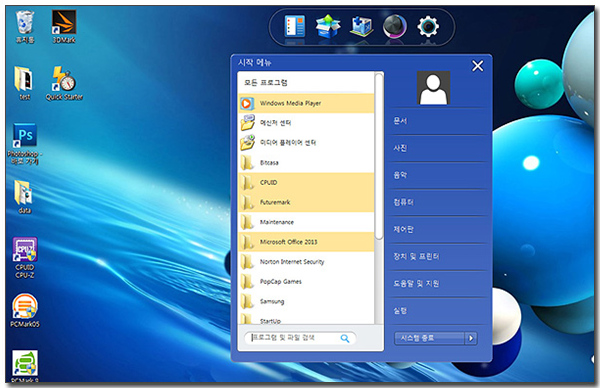Click the 메신저 센터 folder icon
The image size is (600, 388).
point(248,123)
